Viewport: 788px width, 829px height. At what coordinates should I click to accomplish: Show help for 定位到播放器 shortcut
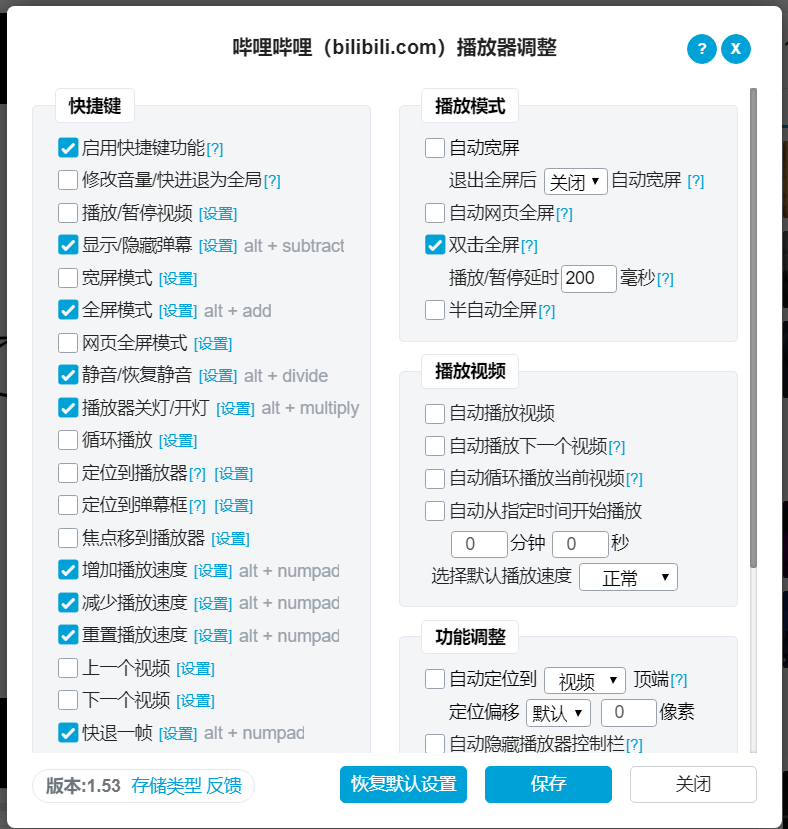197,474
